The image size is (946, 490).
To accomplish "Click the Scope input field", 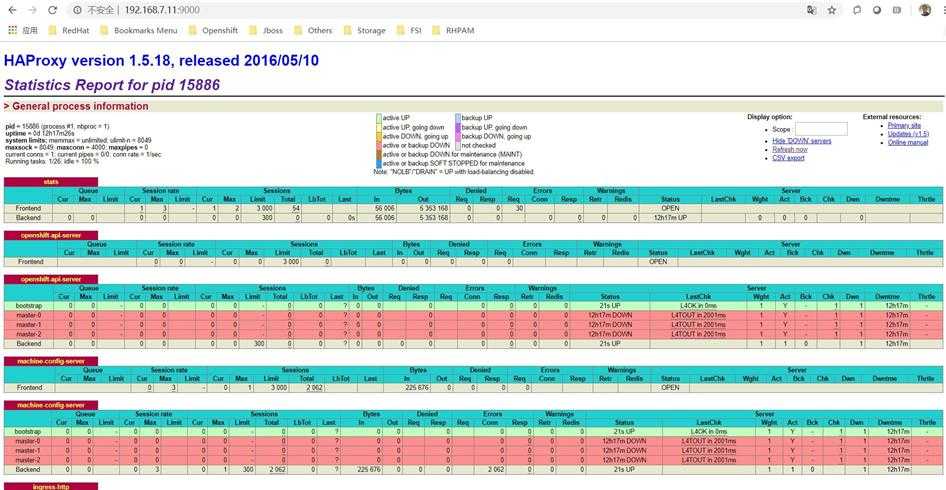I will pos(821,129).
